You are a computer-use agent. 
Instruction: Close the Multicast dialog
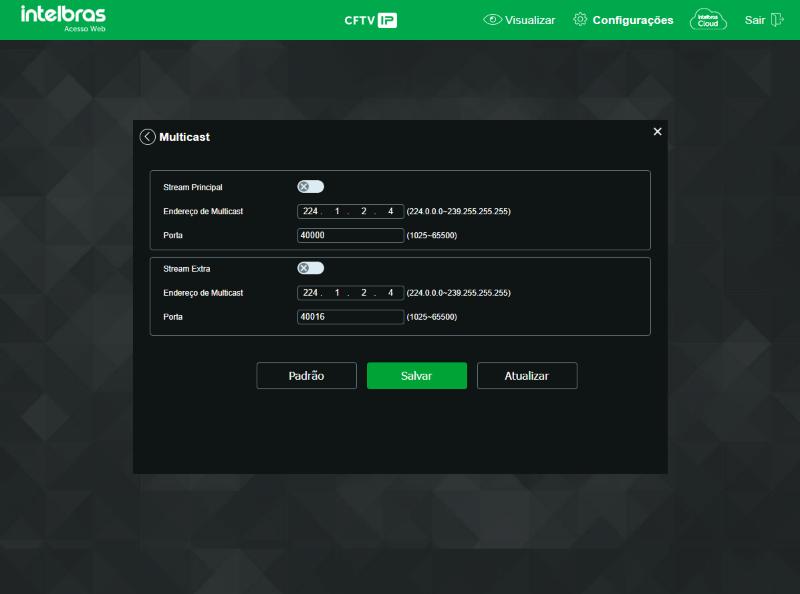coord(657,132)
